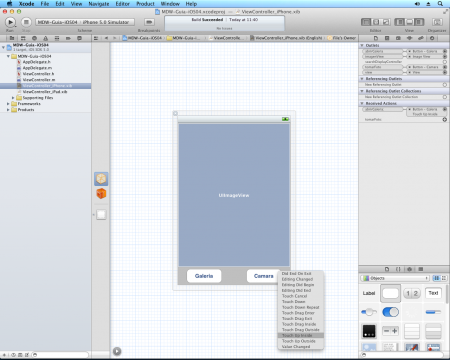Image resolution: width=450 pixels, height=360 pixels.
Task: Select the UIImageView on canvas
Action: [x=234, y=195]
